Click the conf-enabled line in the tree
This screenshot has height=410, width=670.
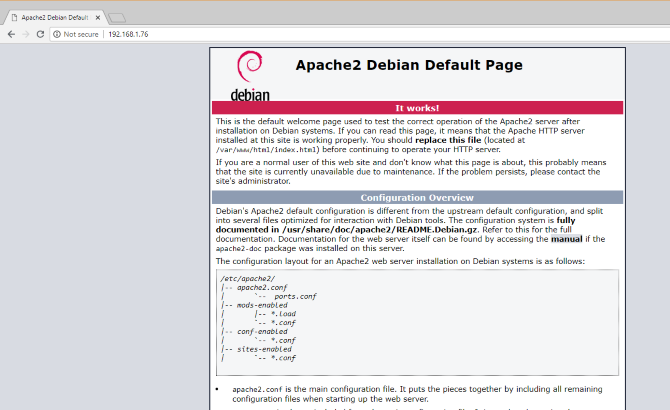262,331
